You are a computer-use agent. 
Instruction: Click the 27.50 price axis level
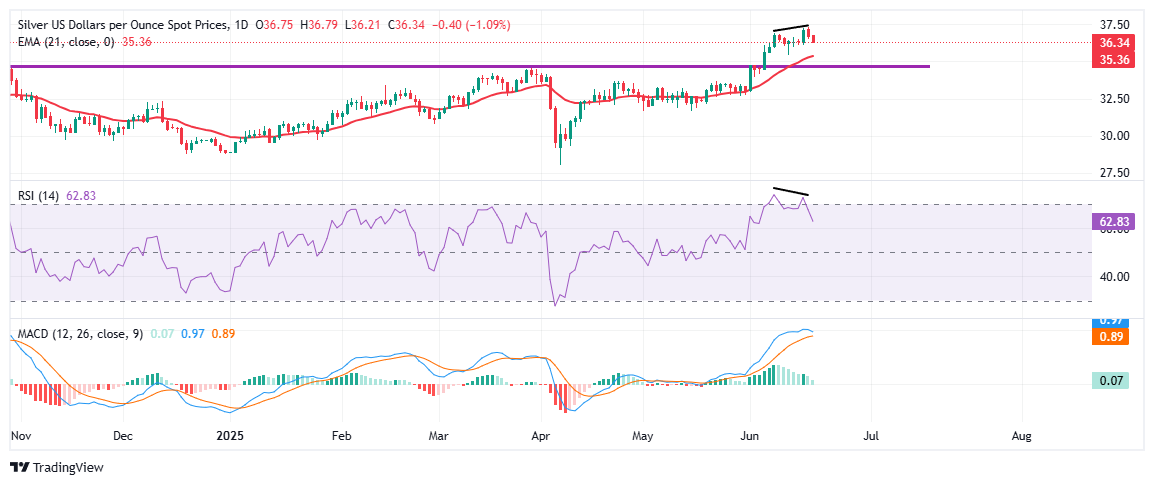point(1113,173)
